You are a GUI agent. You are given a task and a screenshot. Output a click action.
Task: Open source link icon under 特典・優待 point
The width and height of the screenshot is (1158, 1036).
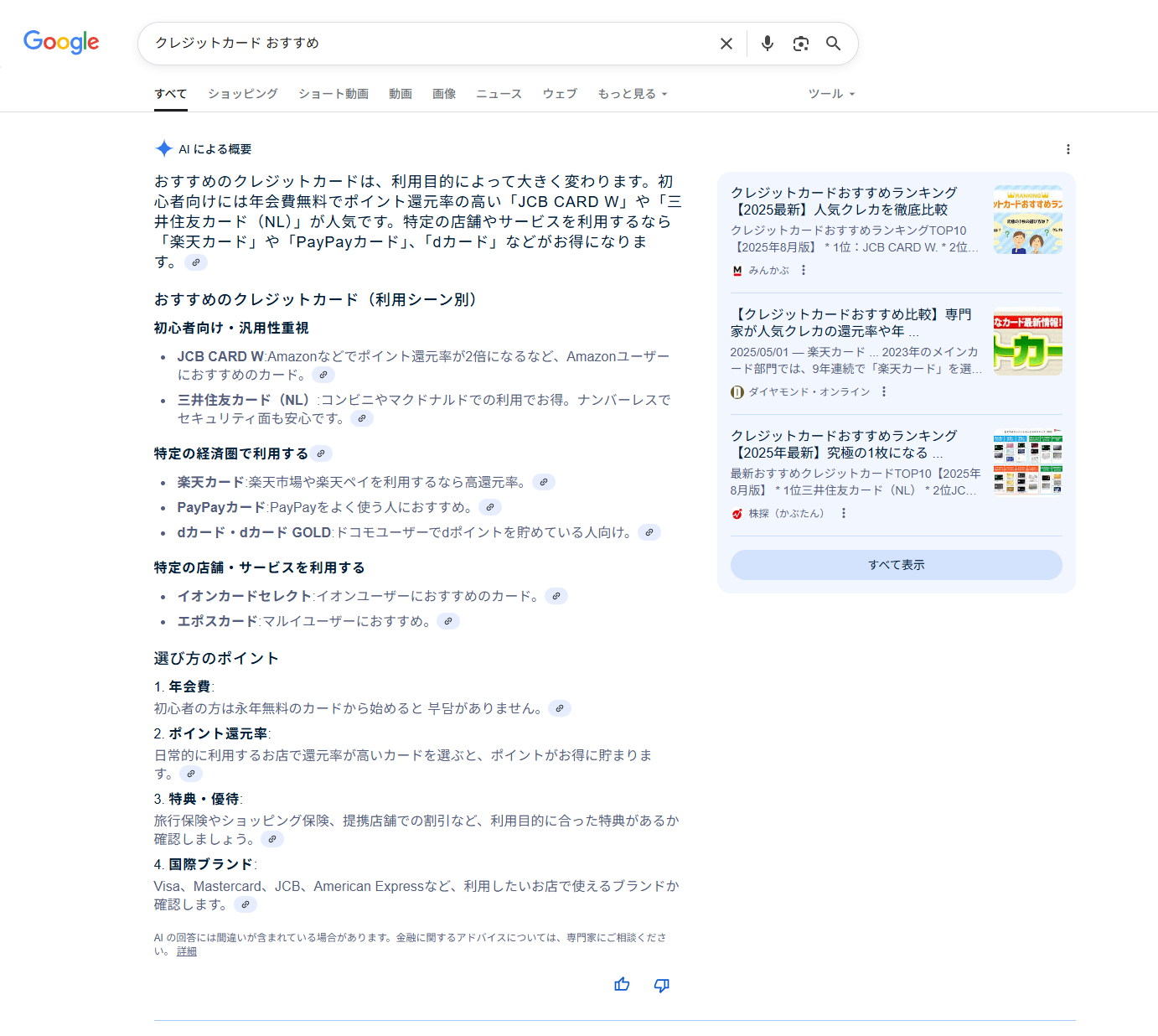tap(272, 839)
